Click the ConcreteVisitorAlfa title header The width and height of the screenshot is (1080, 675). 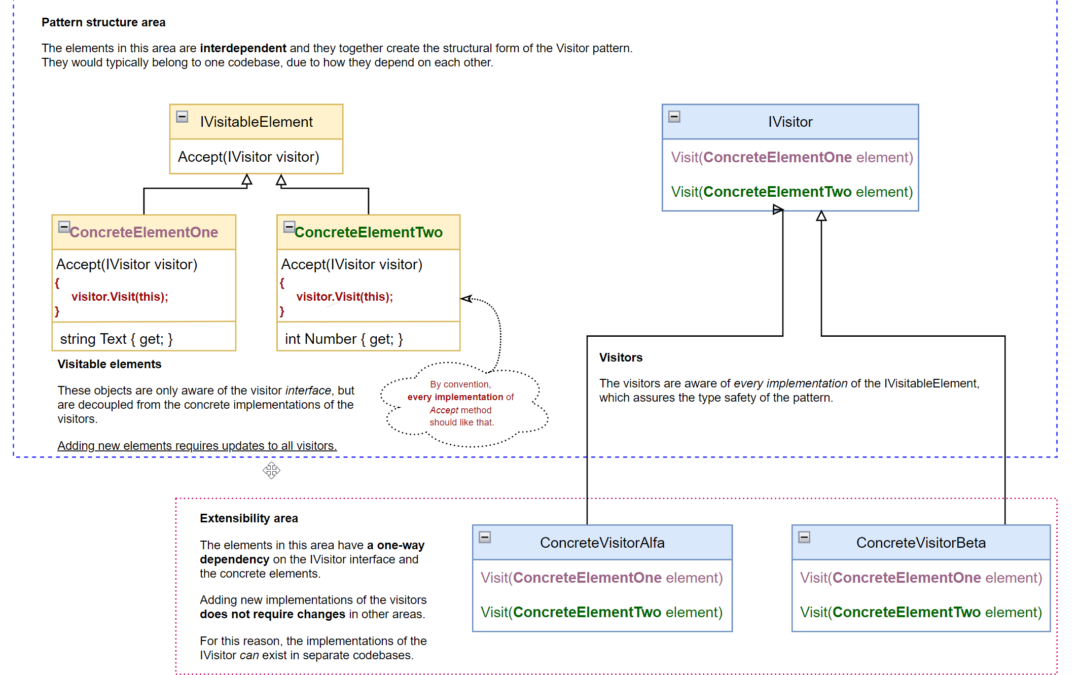tap(602, 543)
